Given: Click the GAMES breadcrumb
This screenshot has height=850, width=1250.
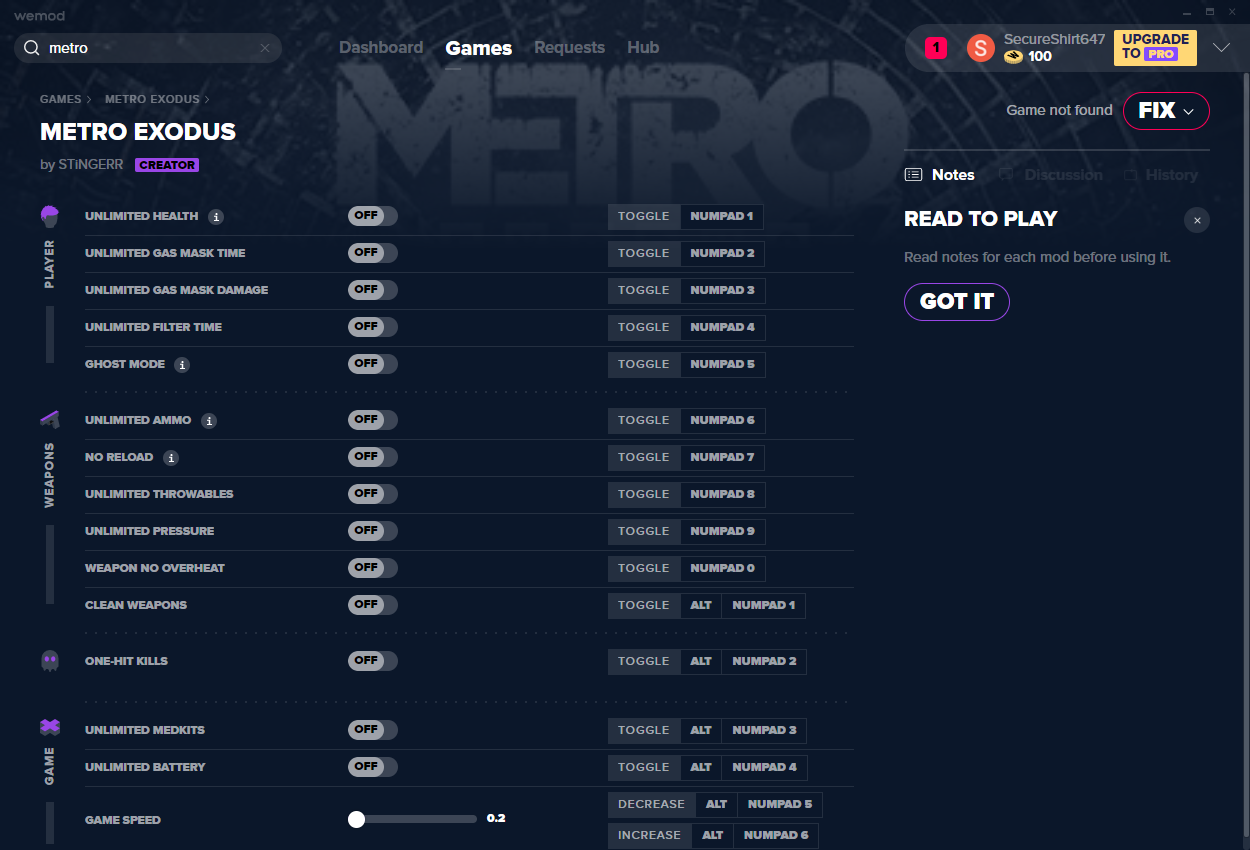Looking at the screenshot, I should click(x=60, y=100).
